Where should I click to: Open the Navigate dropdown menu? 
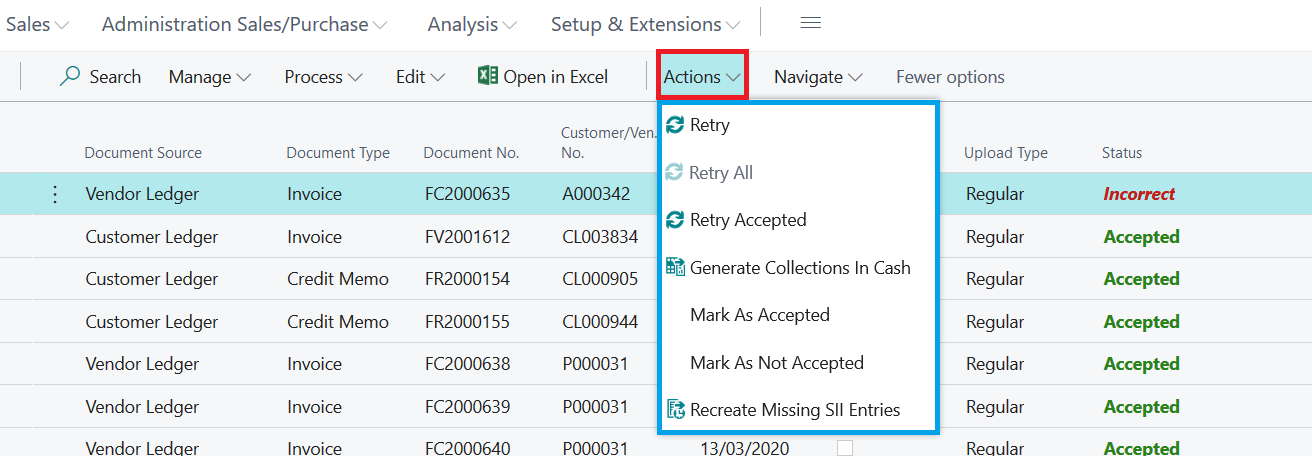(817, 77)
